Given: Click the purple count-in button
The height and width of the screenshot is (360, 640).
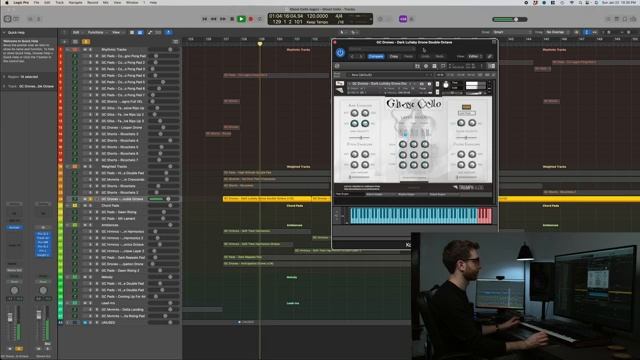Looking at the screenshot, I should coord(403,19).
